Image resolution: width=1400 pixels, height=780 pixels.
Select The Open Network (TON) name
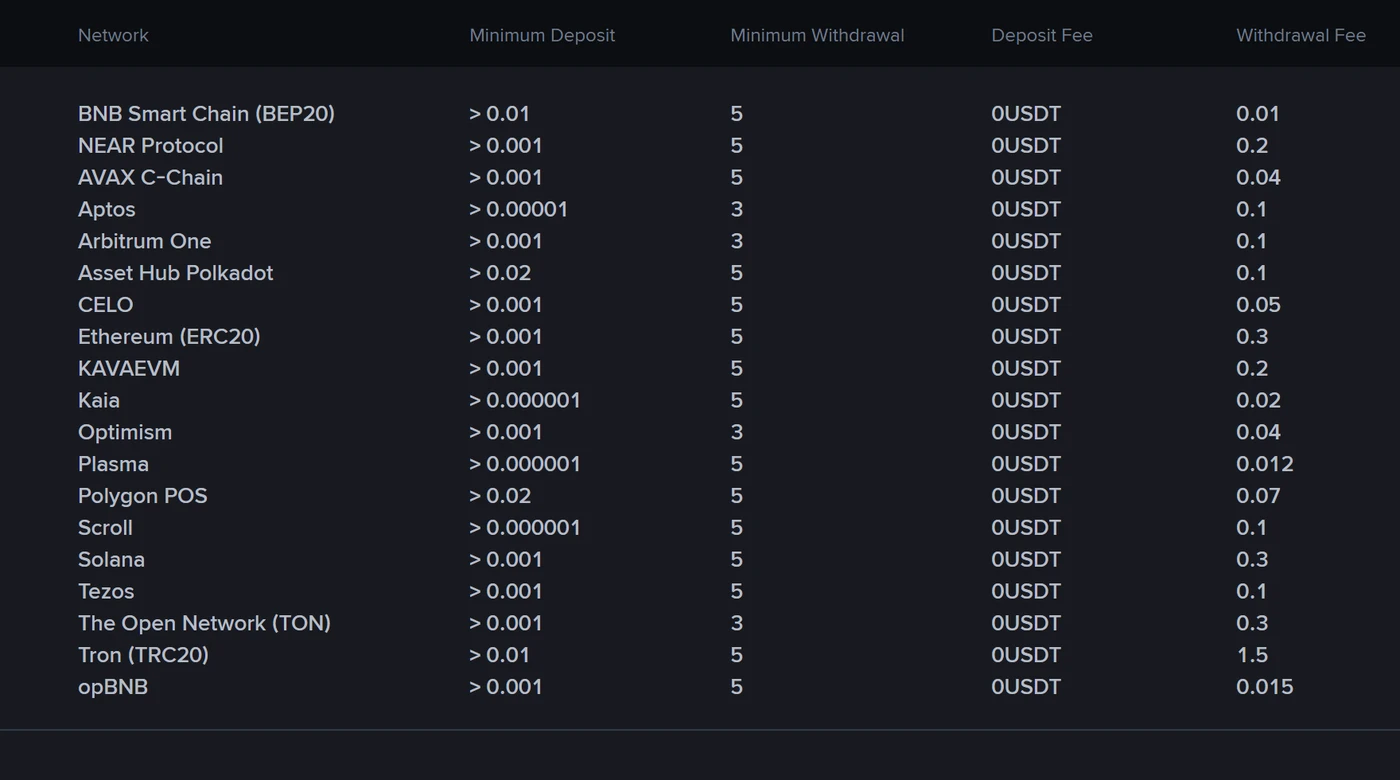(204, 624)
